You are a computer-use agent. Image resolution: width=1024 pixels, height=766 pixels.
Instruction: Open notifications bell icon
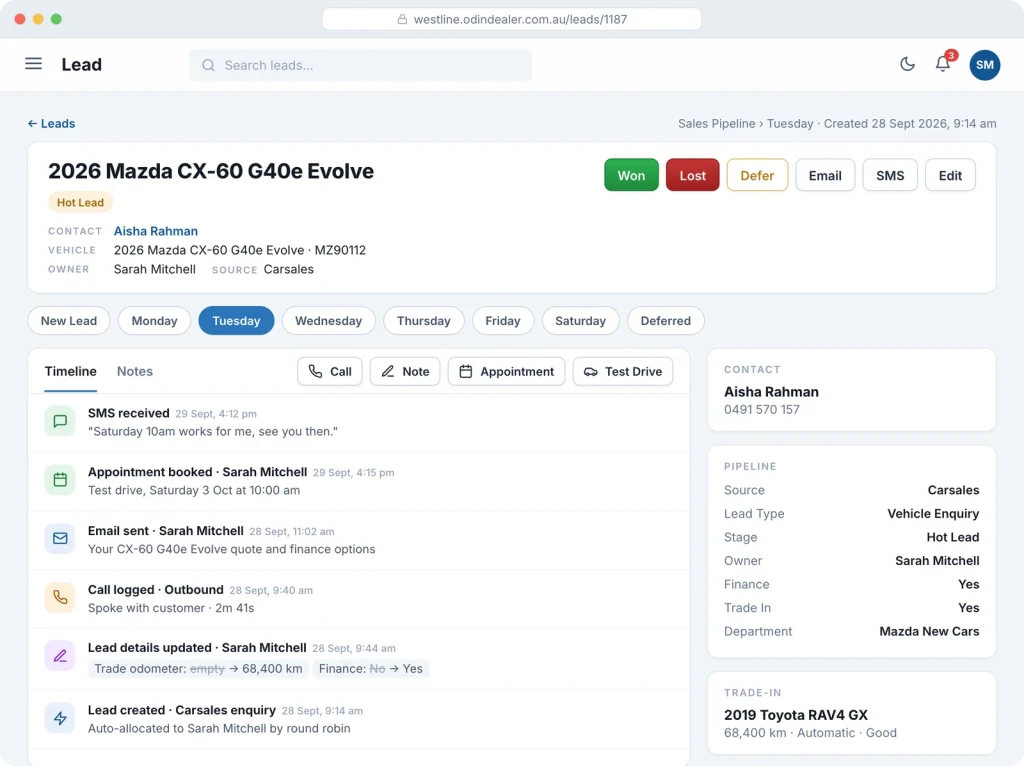point(942,64)
